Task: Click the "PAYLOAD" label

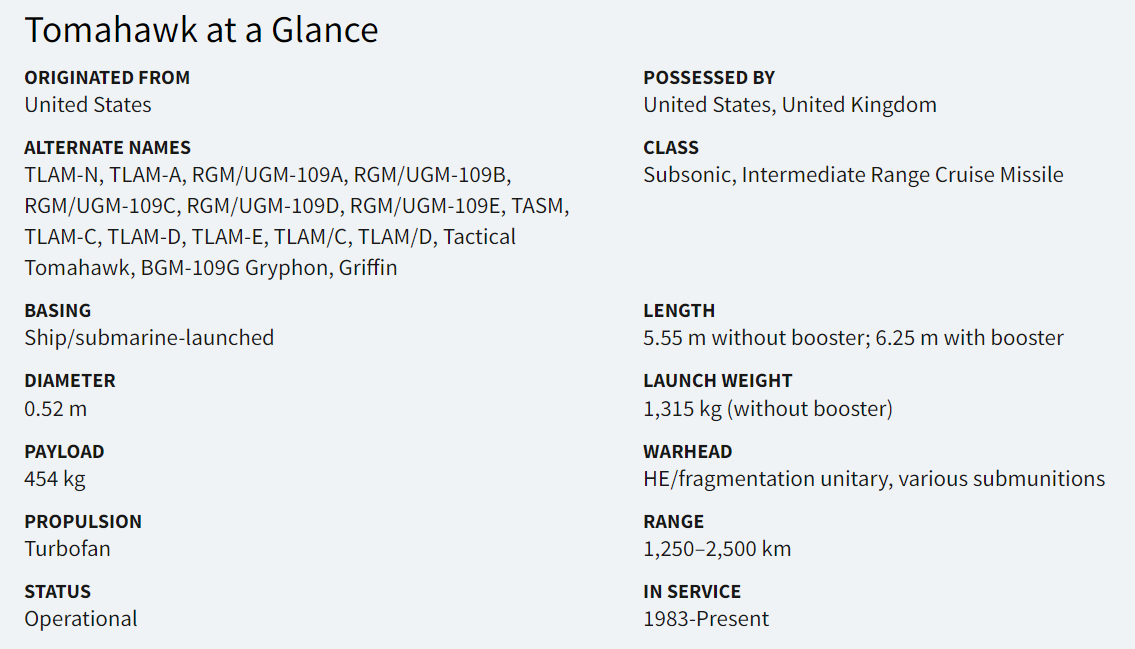Action: click(64, 451)
